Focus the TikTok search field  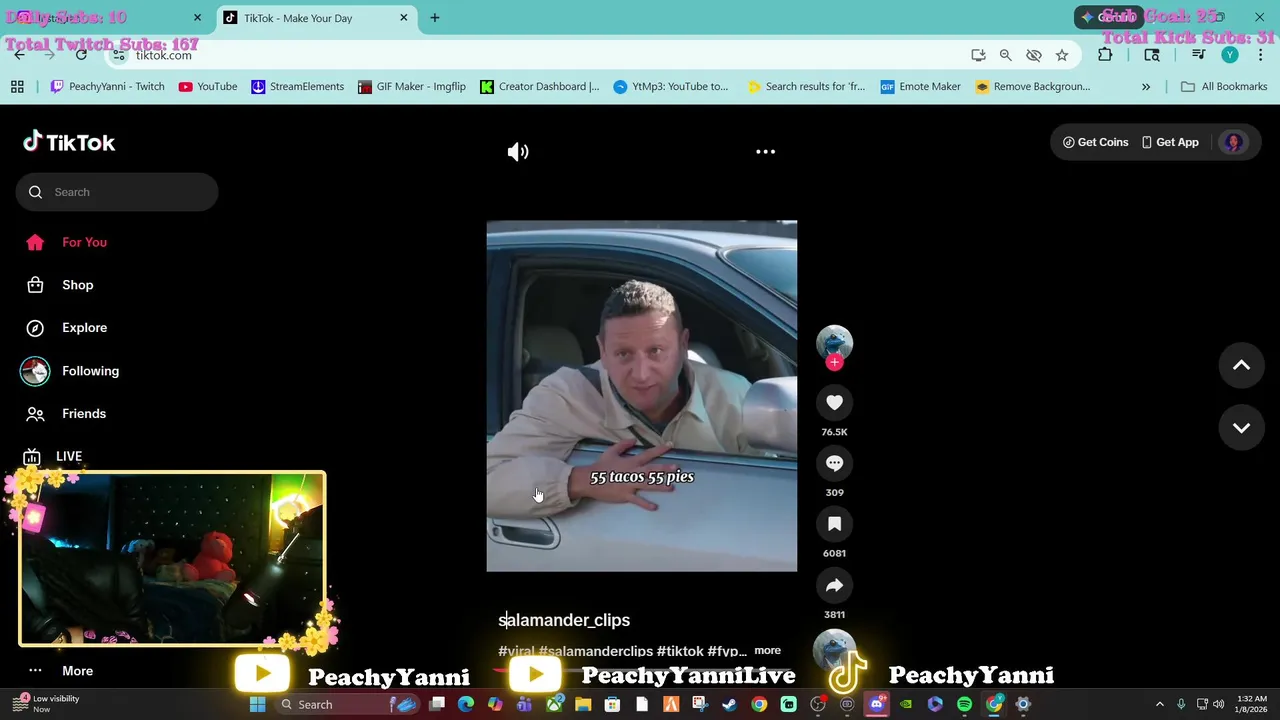pyautogui.click(x=117, y=192)
